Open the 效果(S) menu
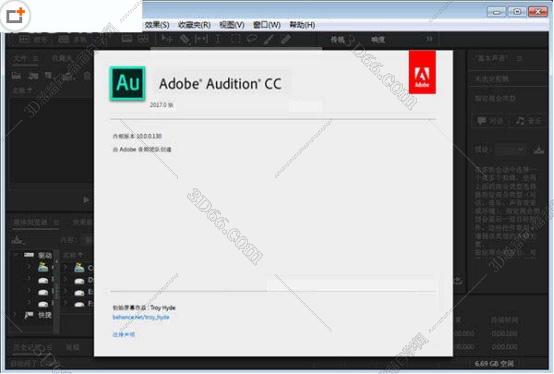The height and width of the screenshot is (374, 554). point(157,25)
